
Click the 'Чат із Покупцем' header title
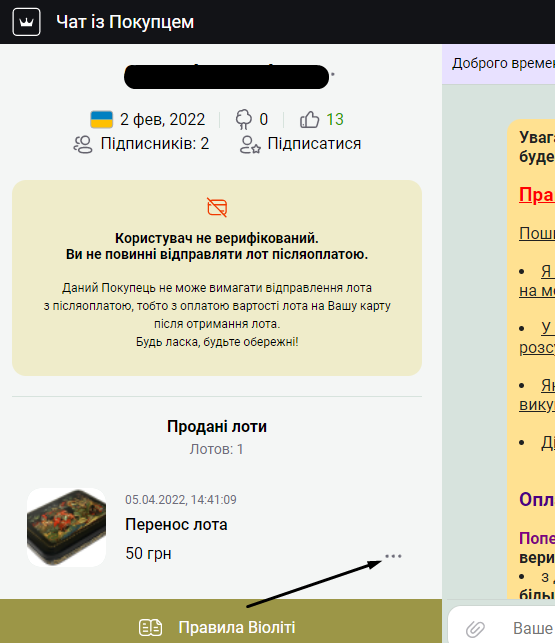[125, 22]
